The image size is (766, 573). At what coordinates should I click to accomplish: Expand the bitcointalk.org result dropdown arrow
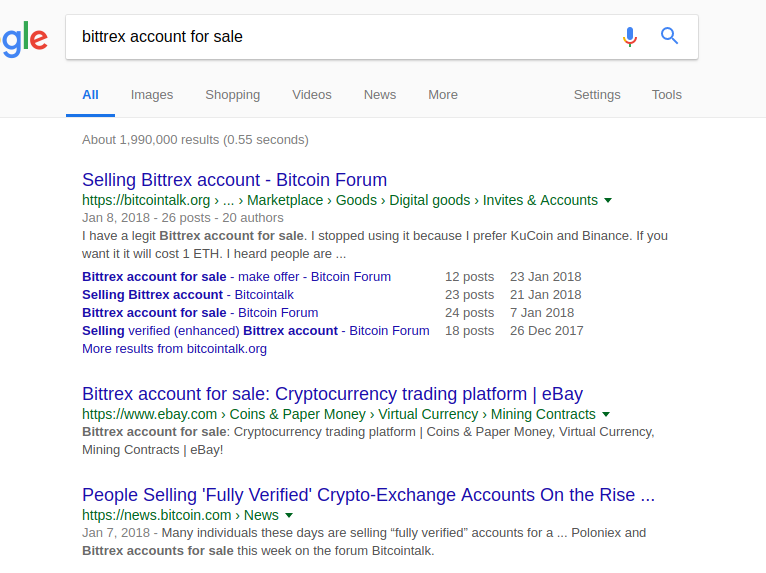pos(608,200)
